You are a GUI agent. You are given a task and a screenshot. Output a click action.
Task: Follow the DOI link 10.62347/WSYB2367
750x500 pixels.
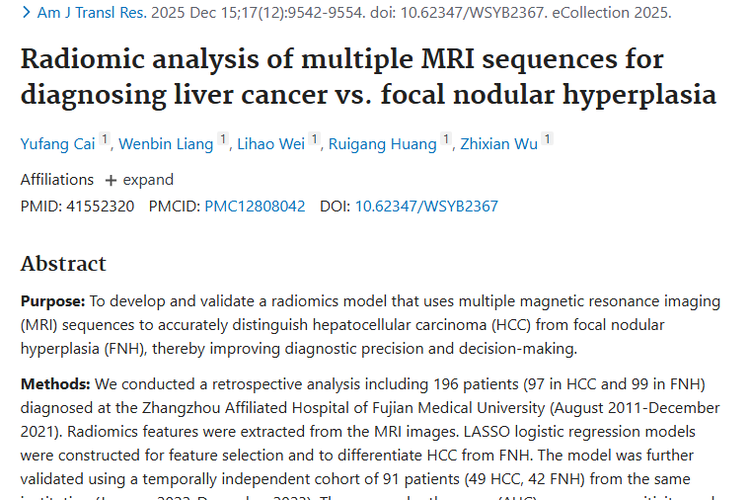pyautogui.click(x=426, y=206)
